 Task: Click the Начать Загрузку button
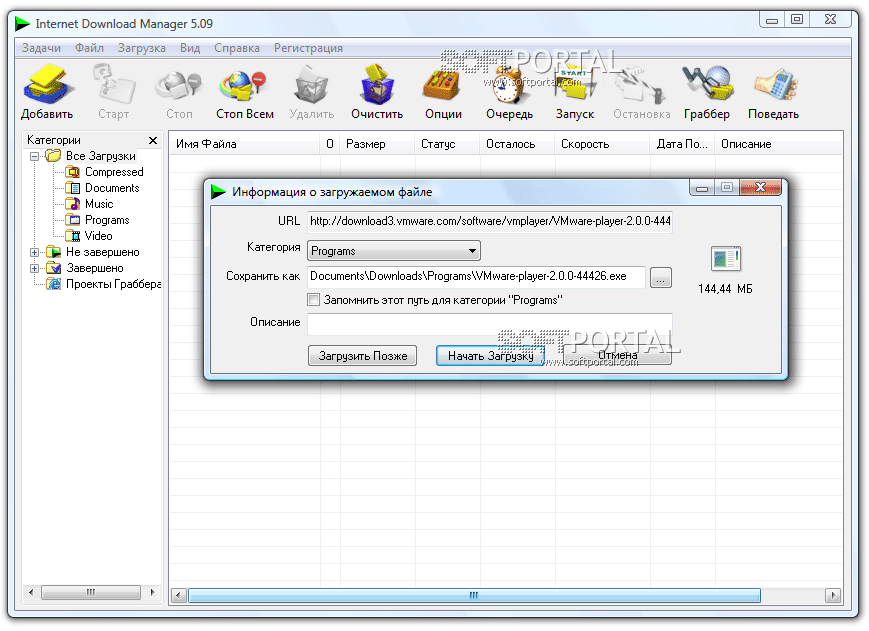[x=490, y=356]
